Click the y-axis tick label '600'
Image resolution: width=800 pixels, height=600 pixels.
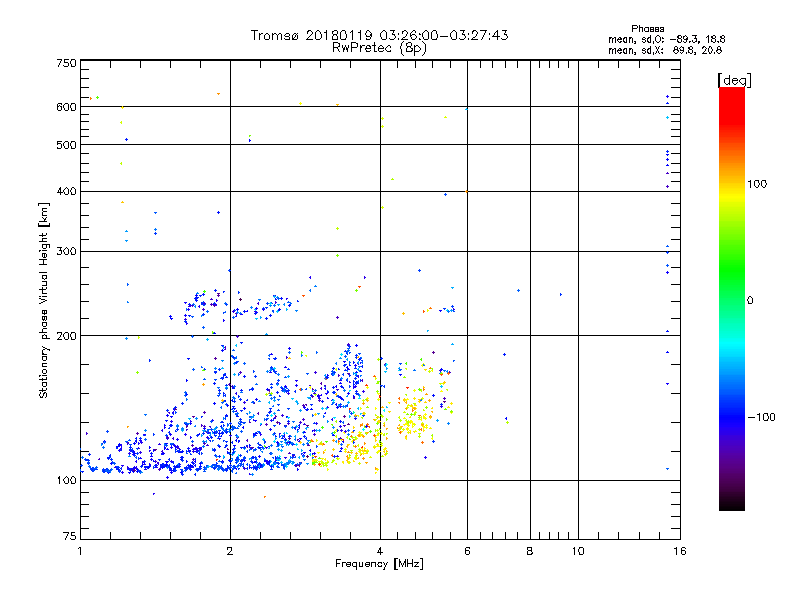click(66, 107)
